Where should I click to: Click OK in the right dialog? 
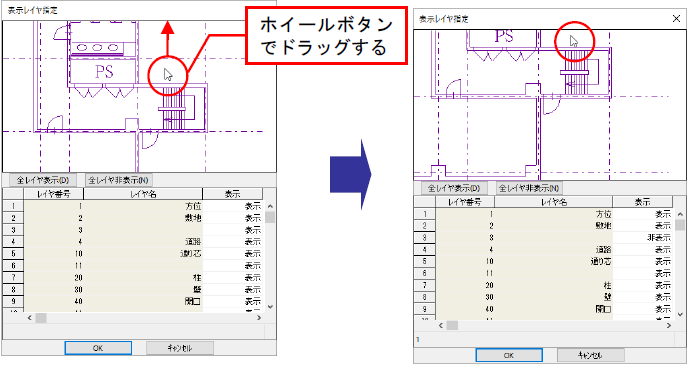point(509,355)
